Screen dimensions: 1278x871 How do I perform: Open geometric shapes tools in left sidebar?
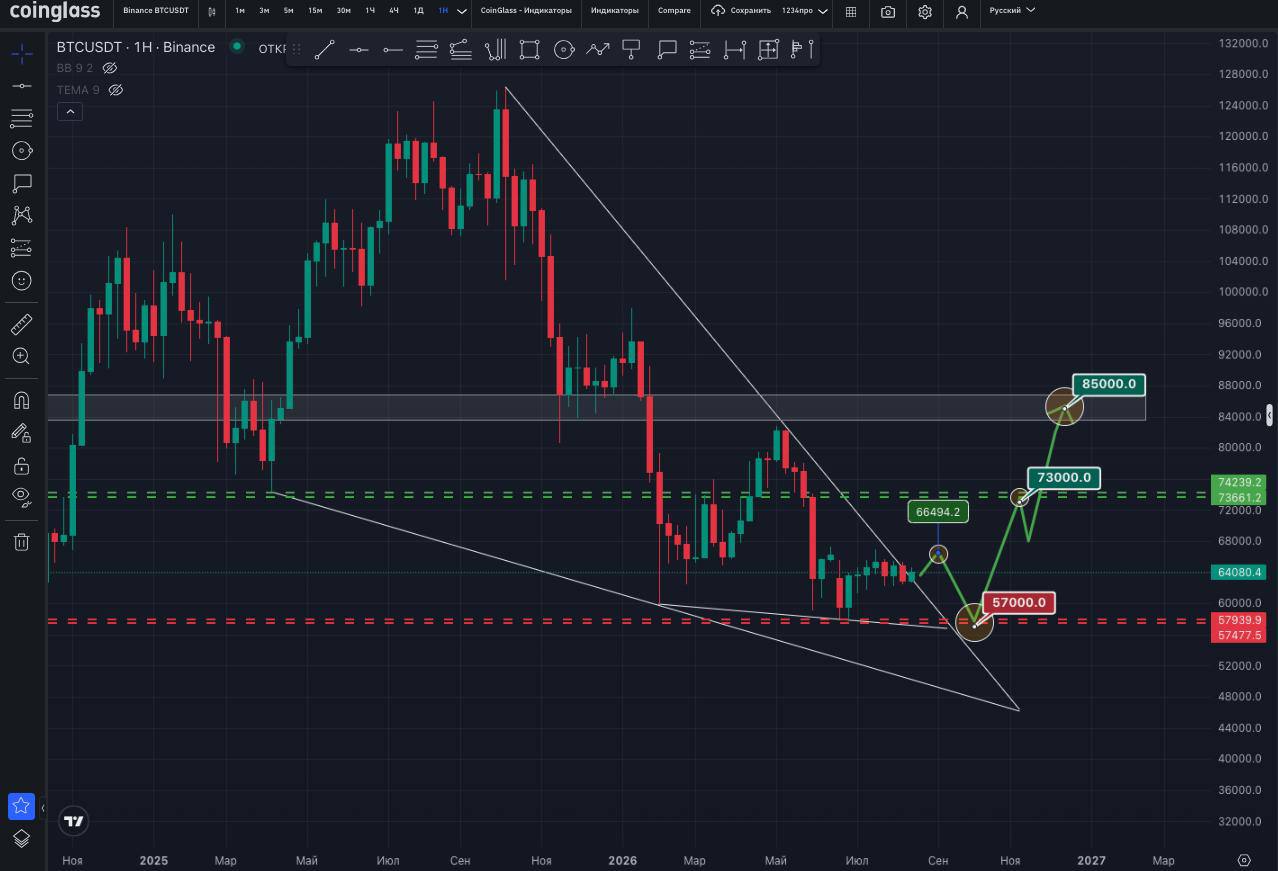click(21, 151)
